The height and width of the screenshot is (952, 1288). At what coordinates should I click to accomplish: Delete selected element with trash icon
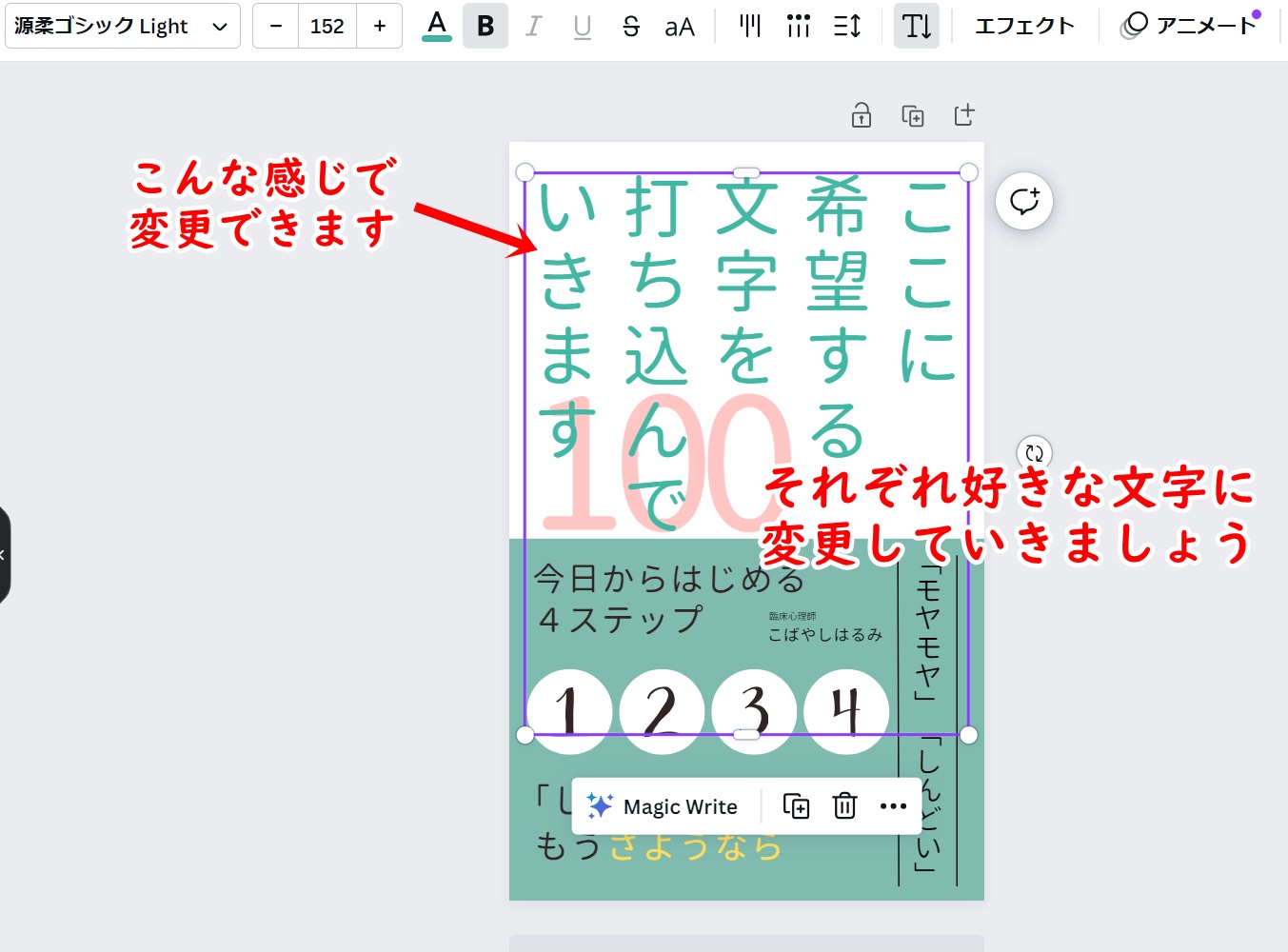(844, 806)
